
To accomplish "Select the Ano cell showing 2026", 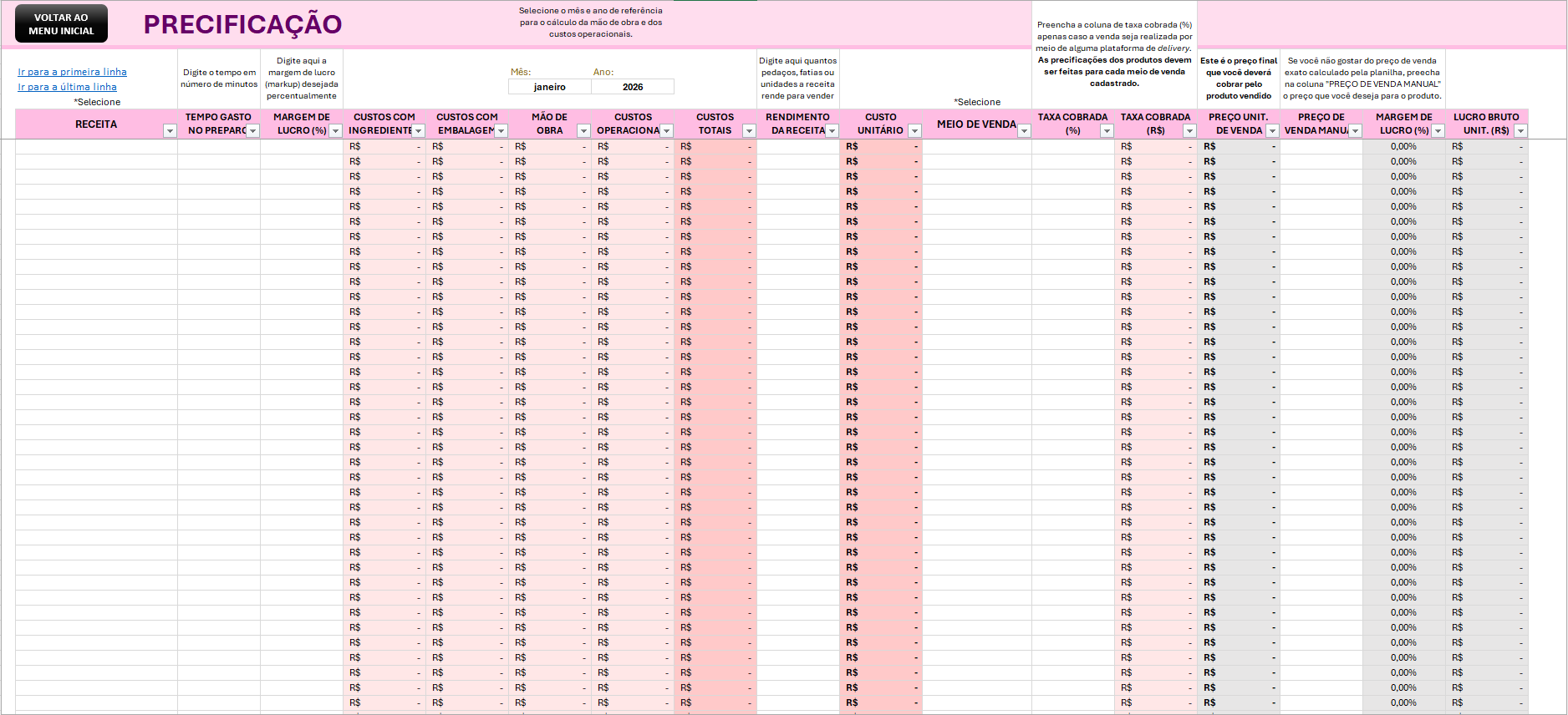I will (x=633, y=87).
